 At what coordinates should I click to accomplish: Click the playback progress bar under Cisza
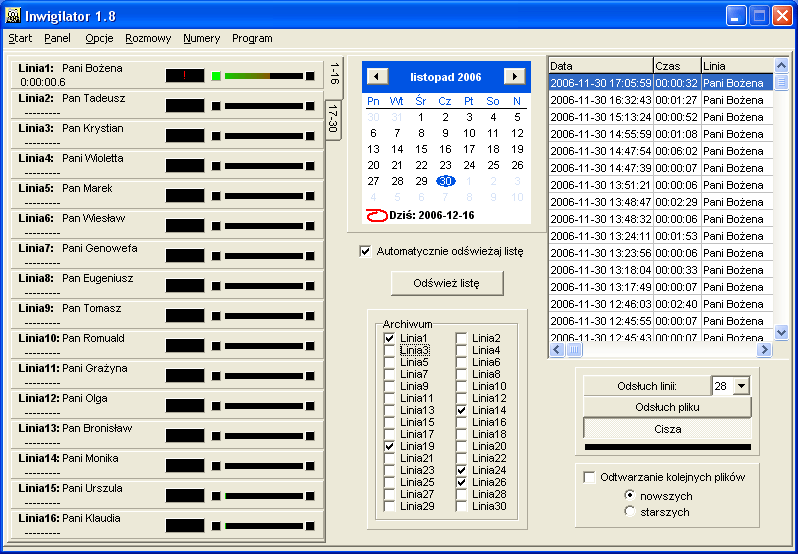pyautogui.click(x=668, y=447)
